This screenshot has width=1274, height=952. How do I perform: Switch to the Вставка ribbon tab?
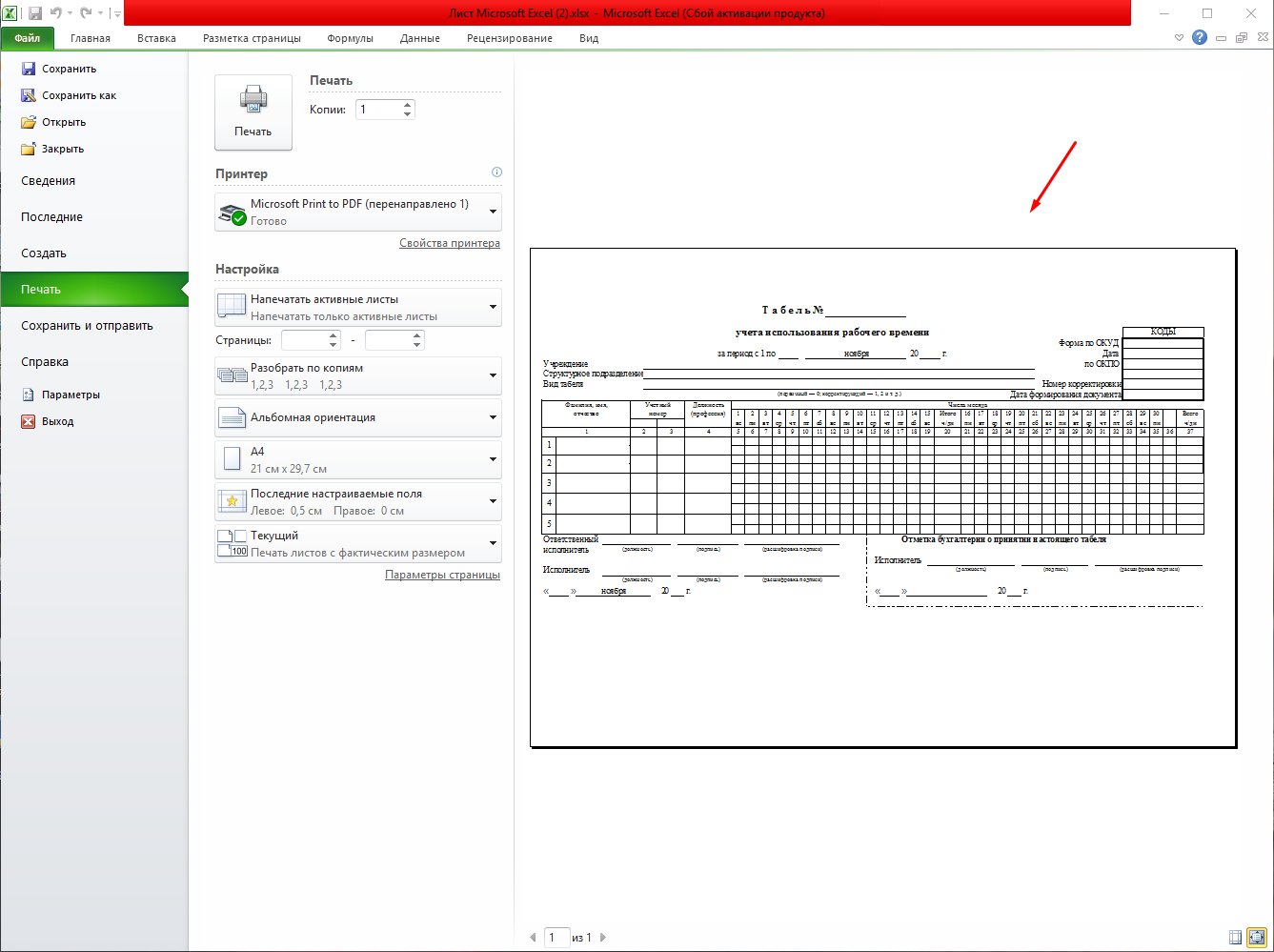156,38
